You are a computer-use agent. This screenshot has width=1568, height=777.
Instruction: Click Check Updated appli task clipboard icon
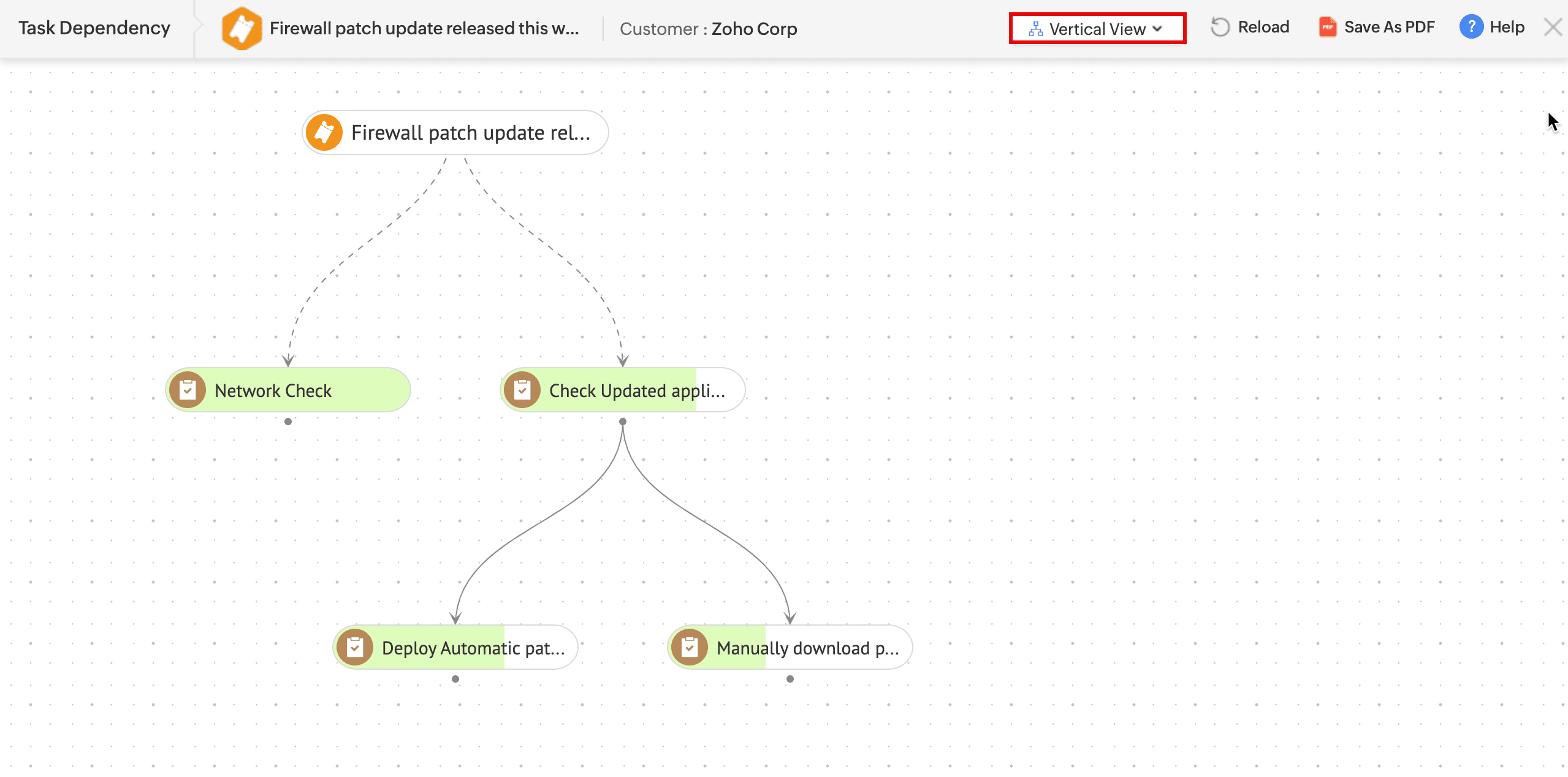point(522,390)
